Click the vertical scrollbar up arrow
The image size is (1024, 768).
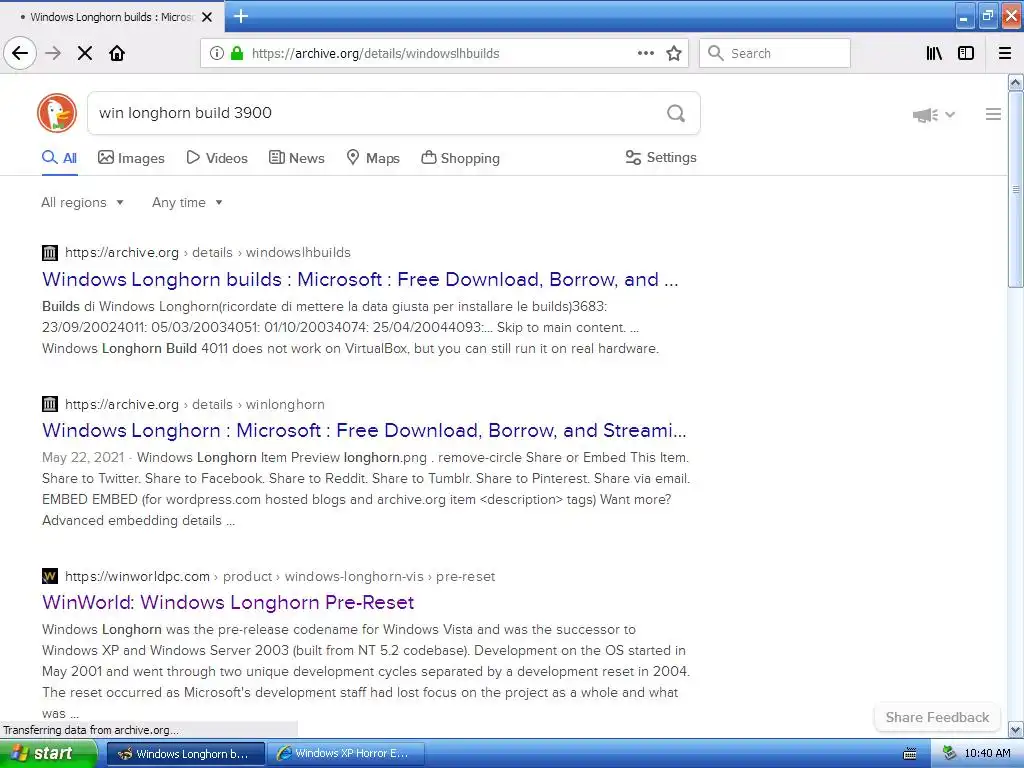pos(1016,83)
